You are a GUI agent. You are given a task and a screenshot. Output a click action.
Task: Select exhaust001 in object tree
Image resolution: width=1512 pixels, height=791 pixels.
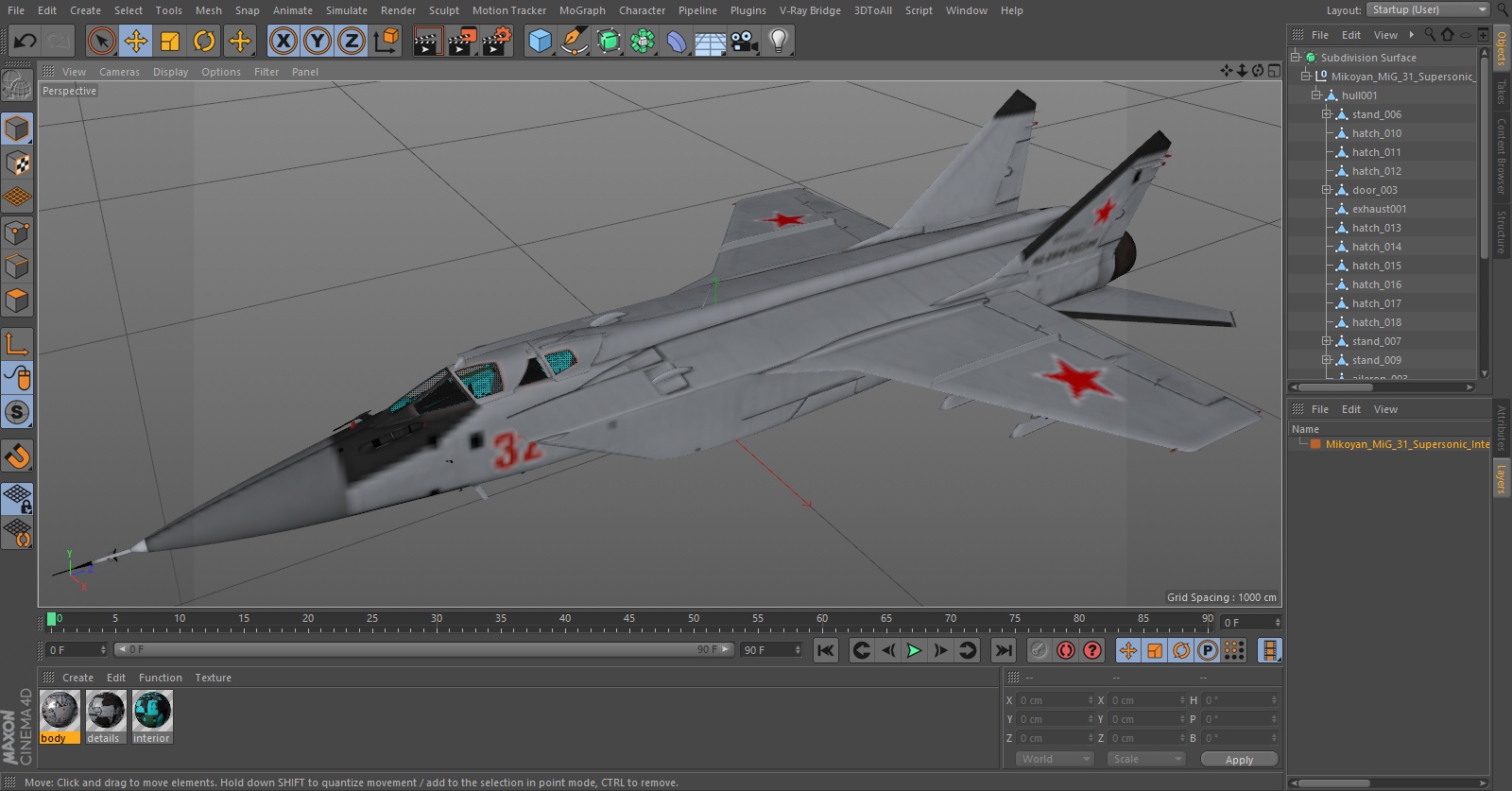click(1379, 209)
